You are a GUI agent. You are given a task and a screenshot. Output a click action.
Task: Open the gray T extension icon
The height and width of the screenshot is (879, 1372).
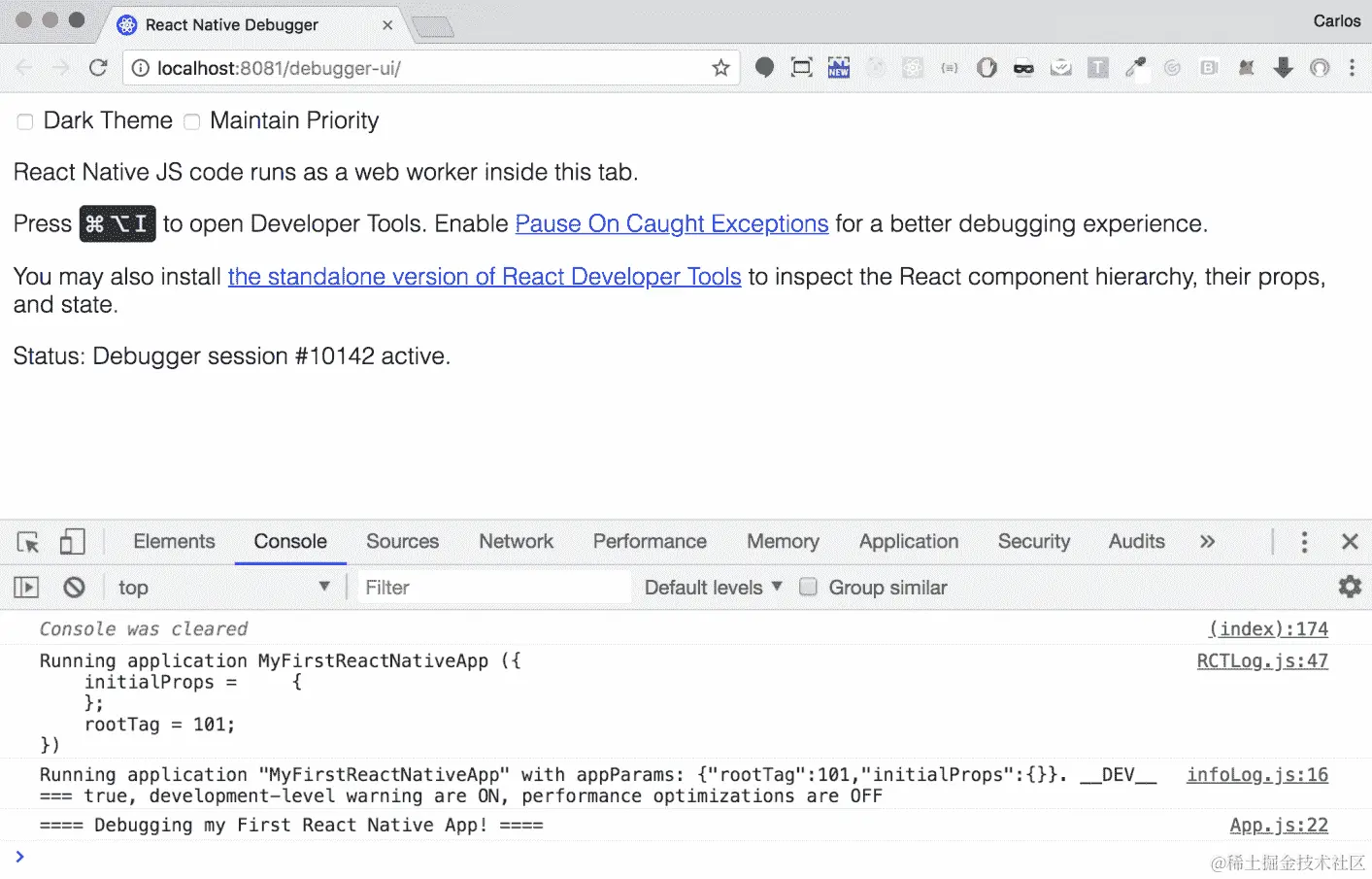[1098, 67]
